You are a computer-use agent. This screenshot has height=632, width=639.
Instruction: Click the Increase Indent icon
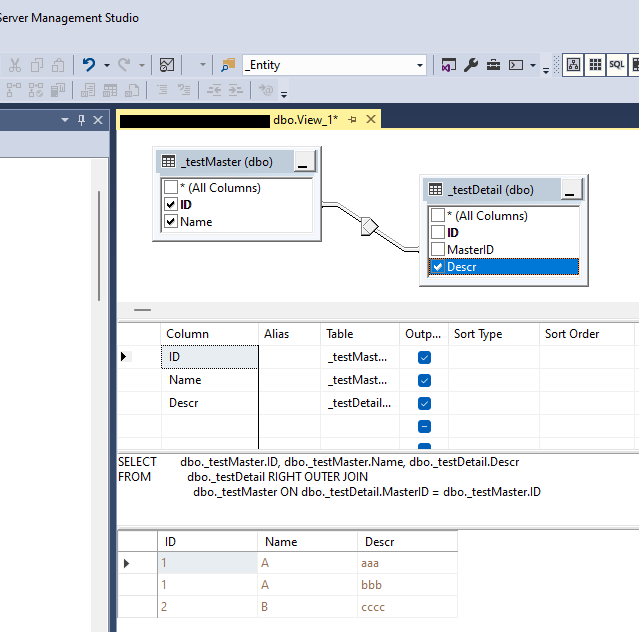[236, 90]
